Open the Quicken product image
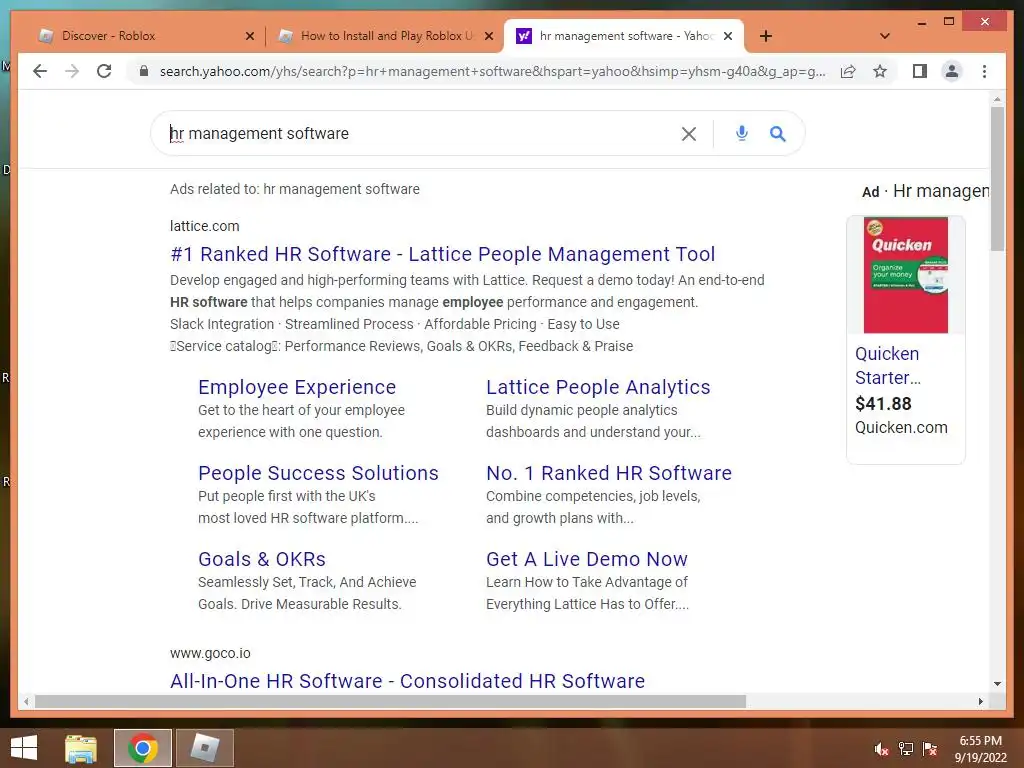 (906, 275)
